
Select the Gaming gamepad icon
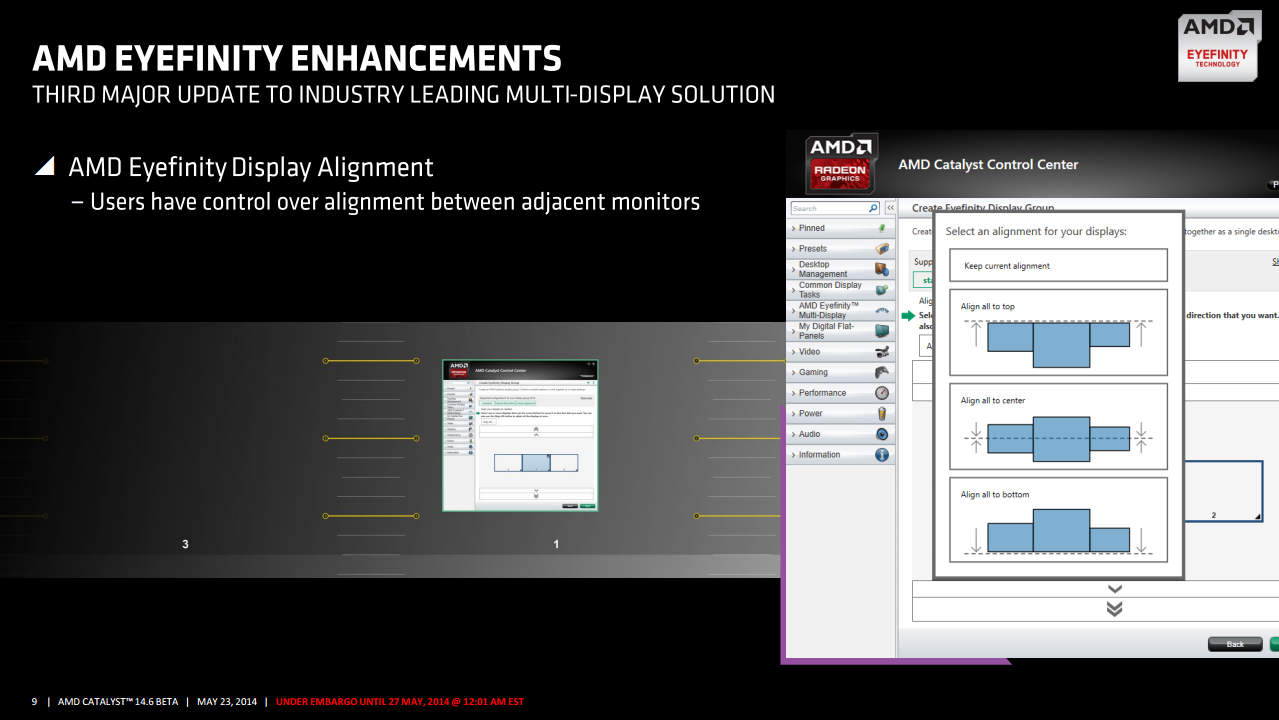click(883, 372)
